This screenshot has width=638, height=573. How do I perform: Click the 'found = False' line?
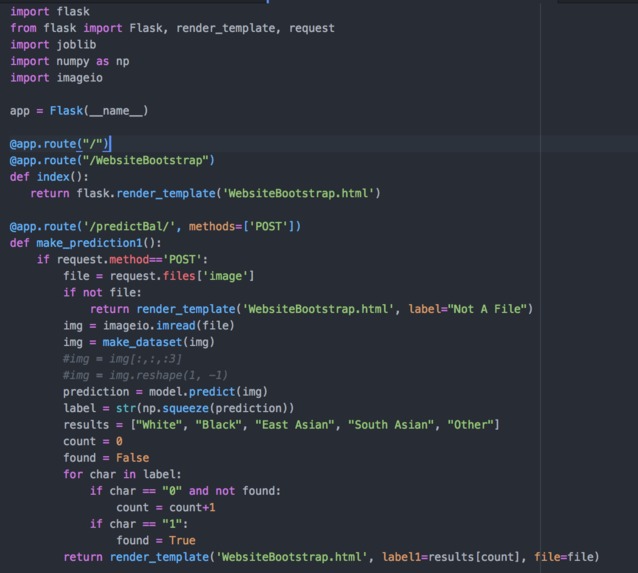tap(106, 458)
